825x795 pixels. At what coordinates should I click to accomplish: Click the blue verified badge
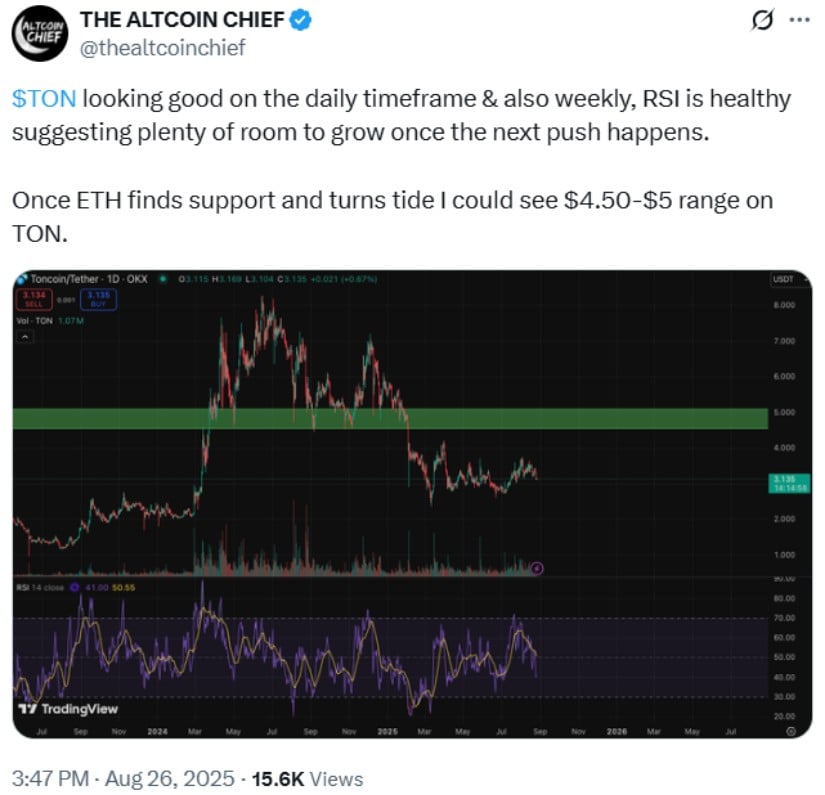point(300,20)
